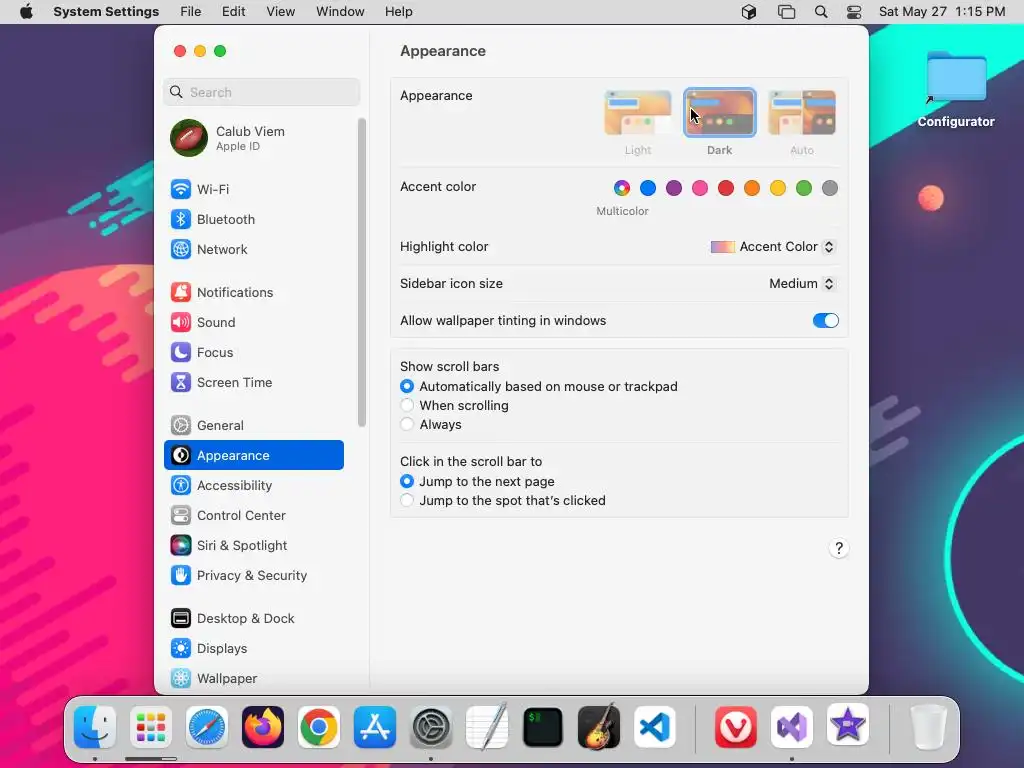1024x768 pixels.
Task: Launch Vivaldi browser from the Dock
Action: pos(736,727)
